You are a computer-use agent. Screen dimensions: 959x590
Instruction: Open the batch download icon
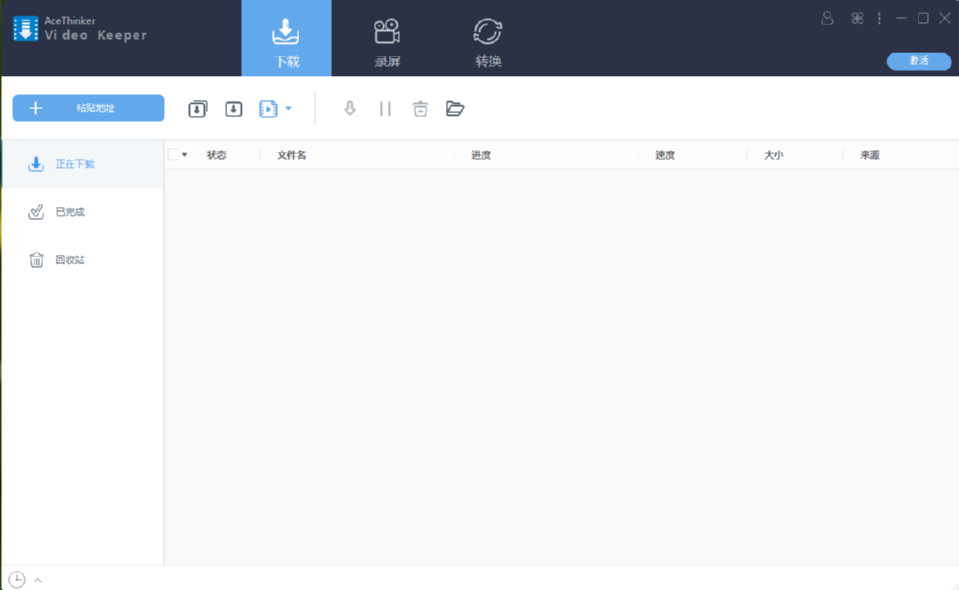point(198,109)
